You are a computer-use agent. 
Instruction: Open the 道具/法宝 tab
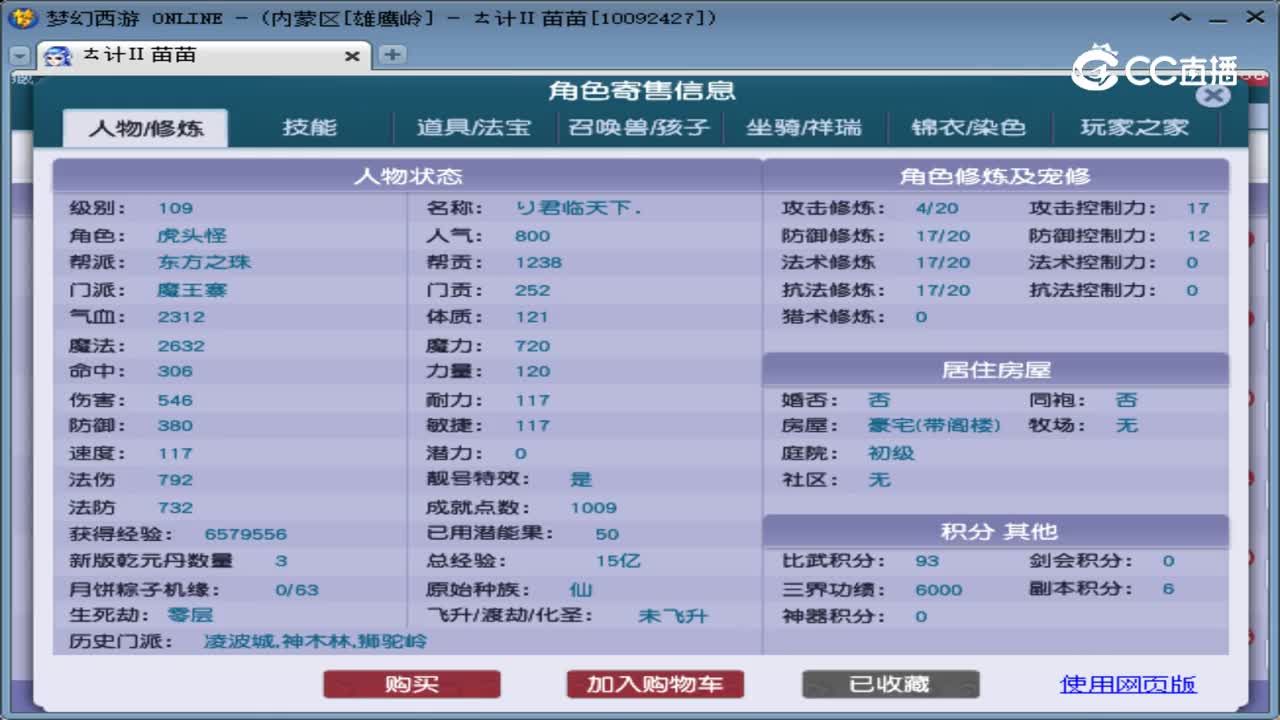point(472,128)
